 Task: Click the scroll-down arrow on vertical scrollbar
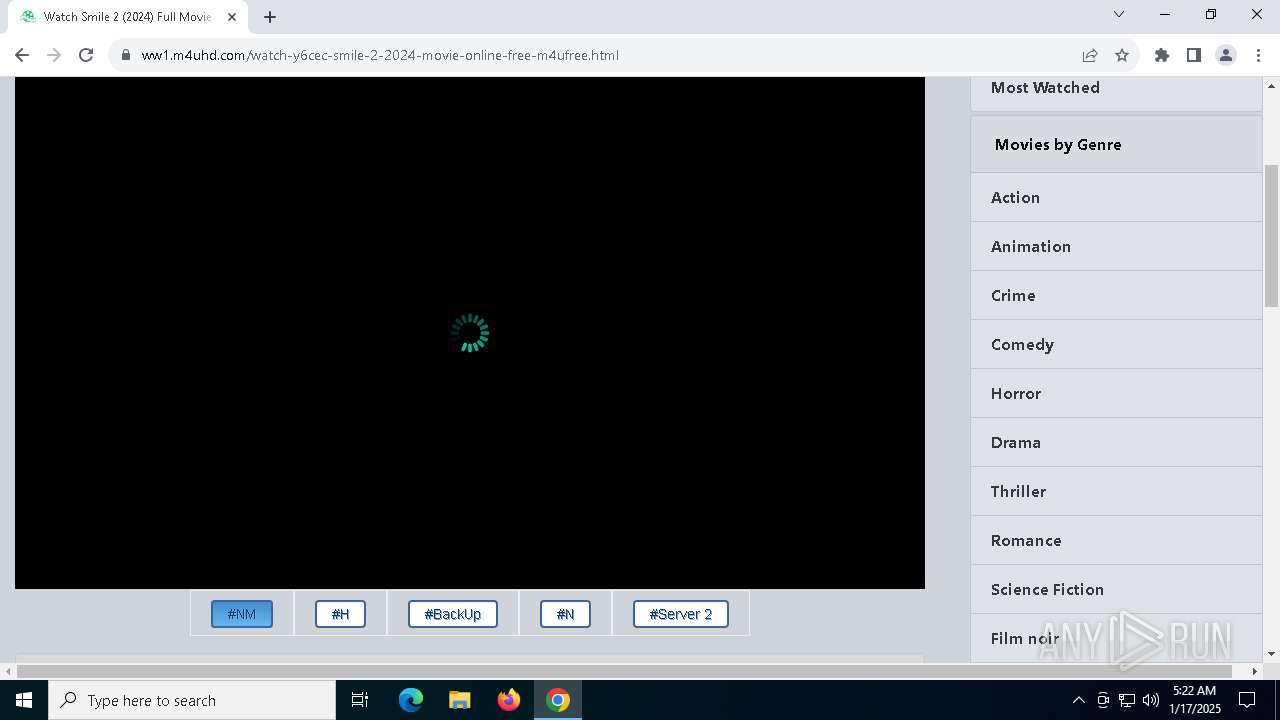(1271, 654)
